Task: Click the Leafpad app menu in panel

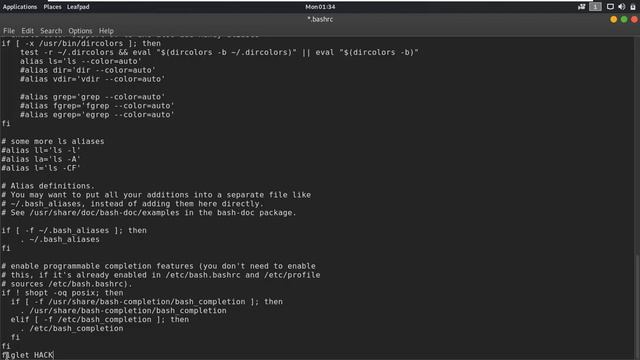Action: [78, 7]
